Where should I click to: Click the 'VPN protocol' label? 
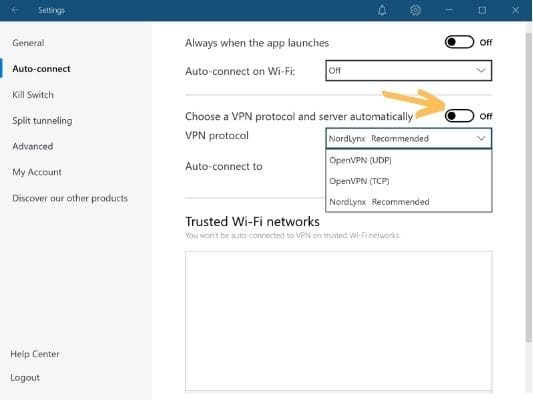tap(217, 136)
